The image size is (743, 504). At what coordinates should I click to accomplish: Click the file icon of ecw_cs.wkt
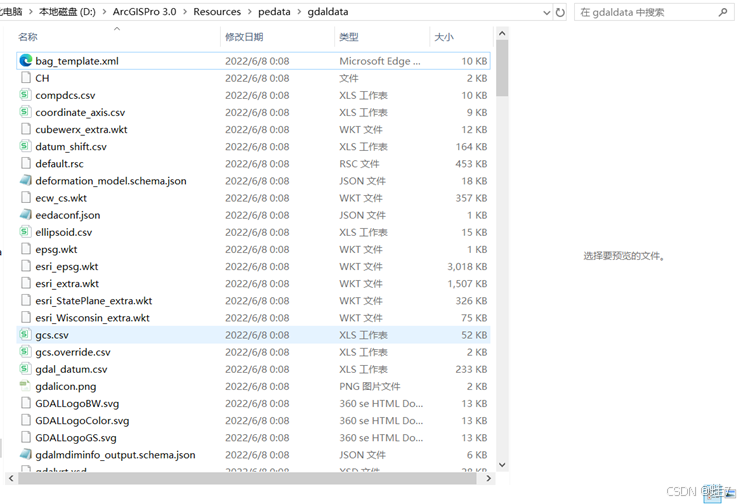pyautogui.click(x=26, y=198)
